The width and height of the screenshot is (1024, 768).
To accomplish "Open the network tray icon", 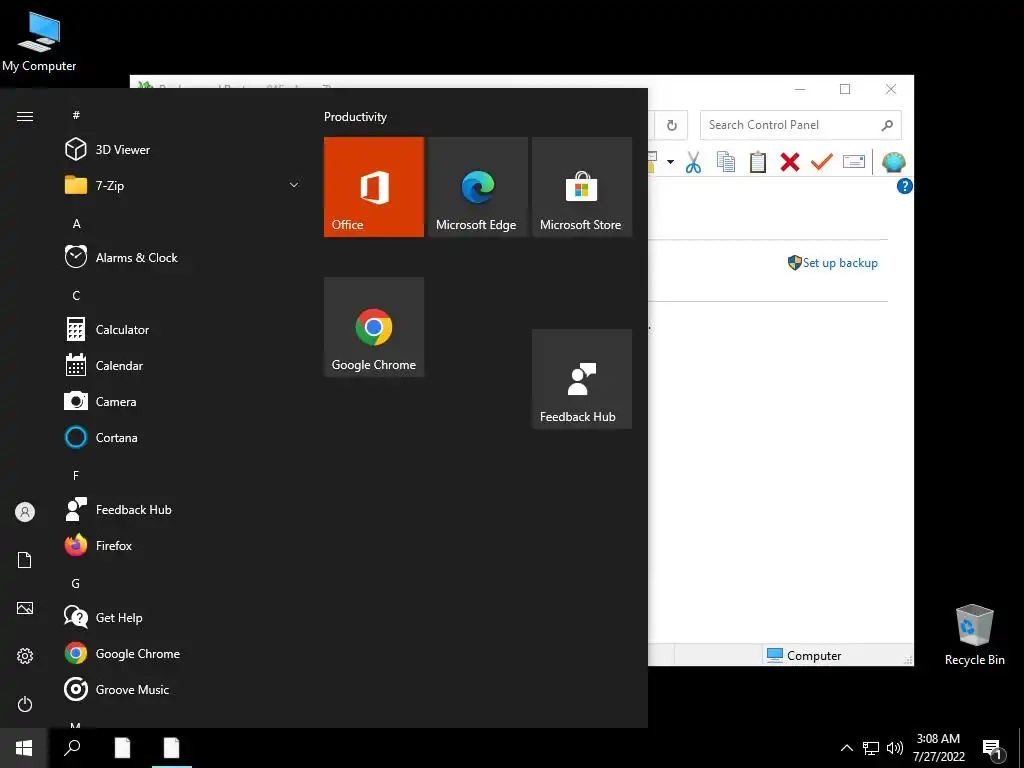I will [871, 748].
